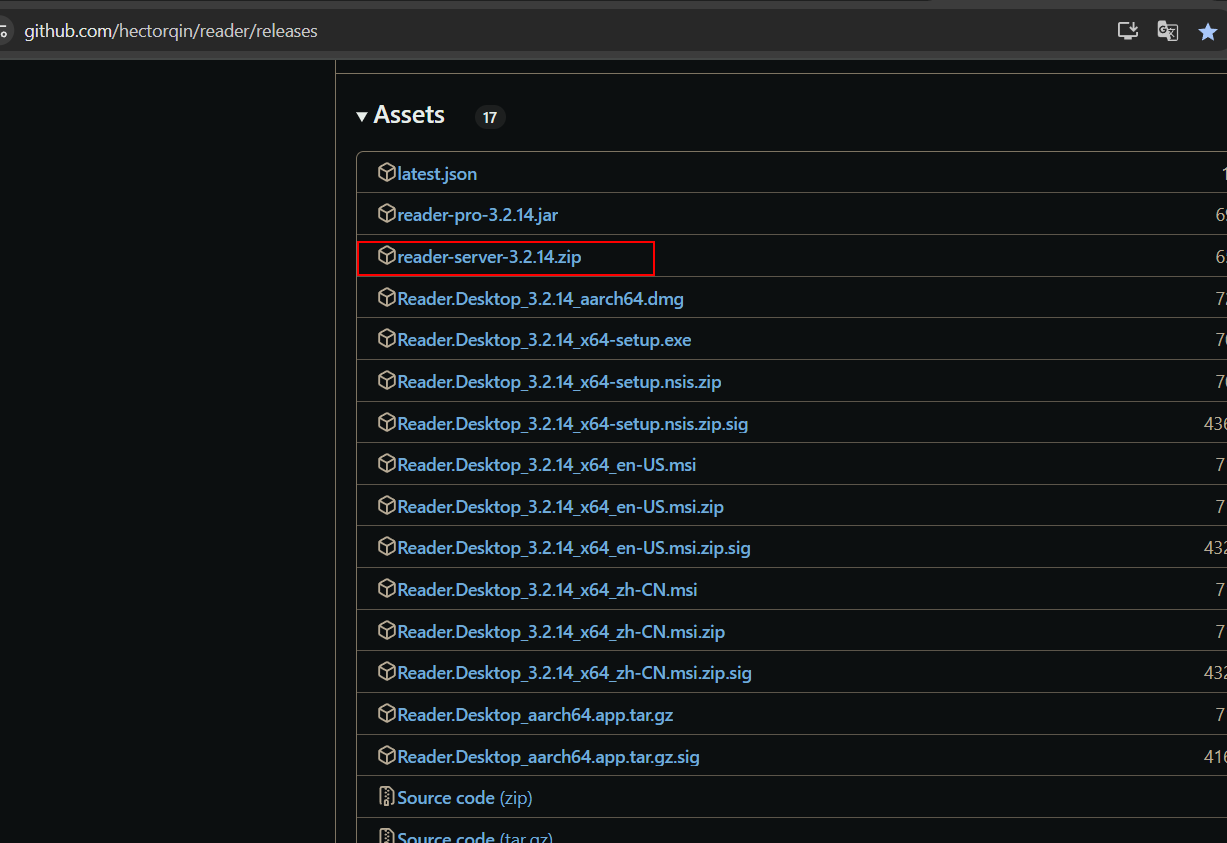Click the 17 assets count badge
Screen dimensions: 1227x843
[x=490, y=118]
